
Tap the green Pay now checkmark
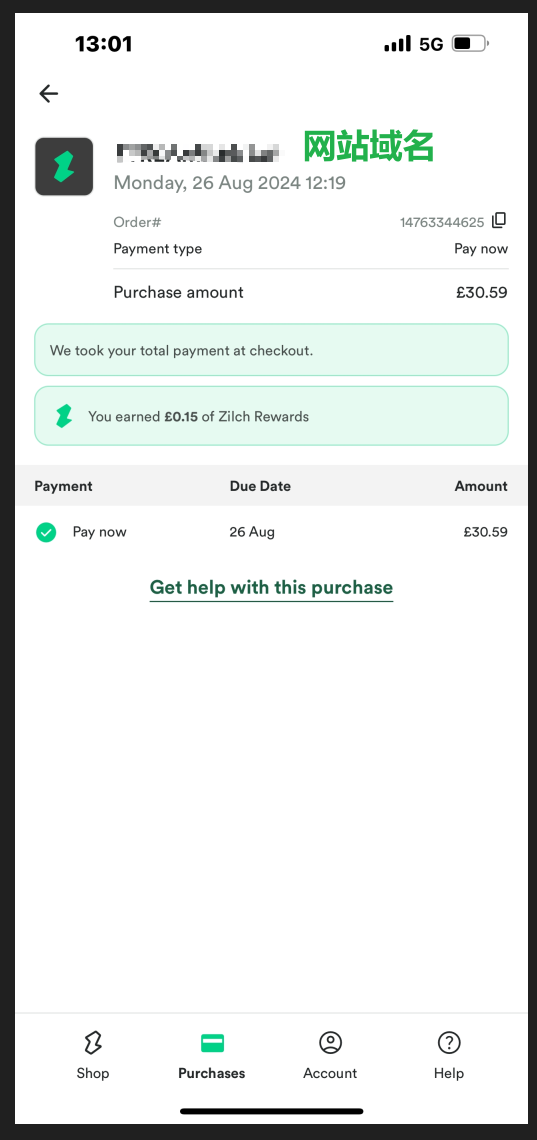[46, 532]
